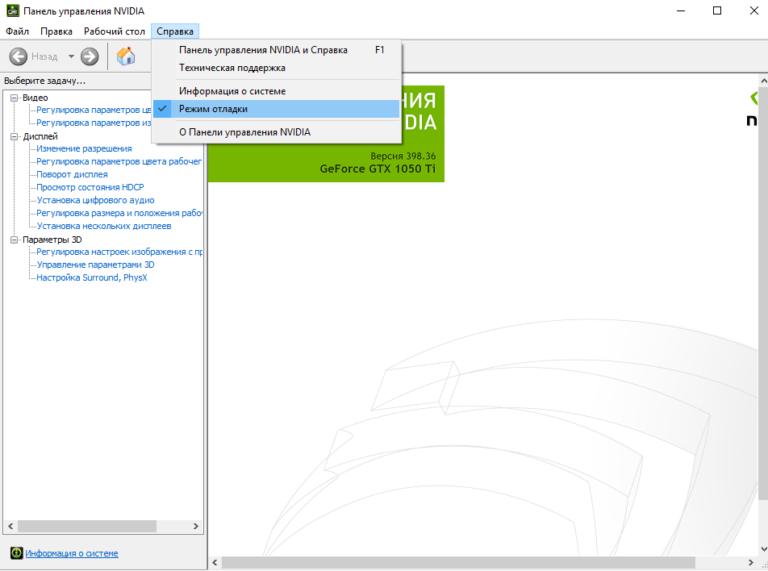
Task: Click the system information icon at bottom left
Action: point(16,553)
